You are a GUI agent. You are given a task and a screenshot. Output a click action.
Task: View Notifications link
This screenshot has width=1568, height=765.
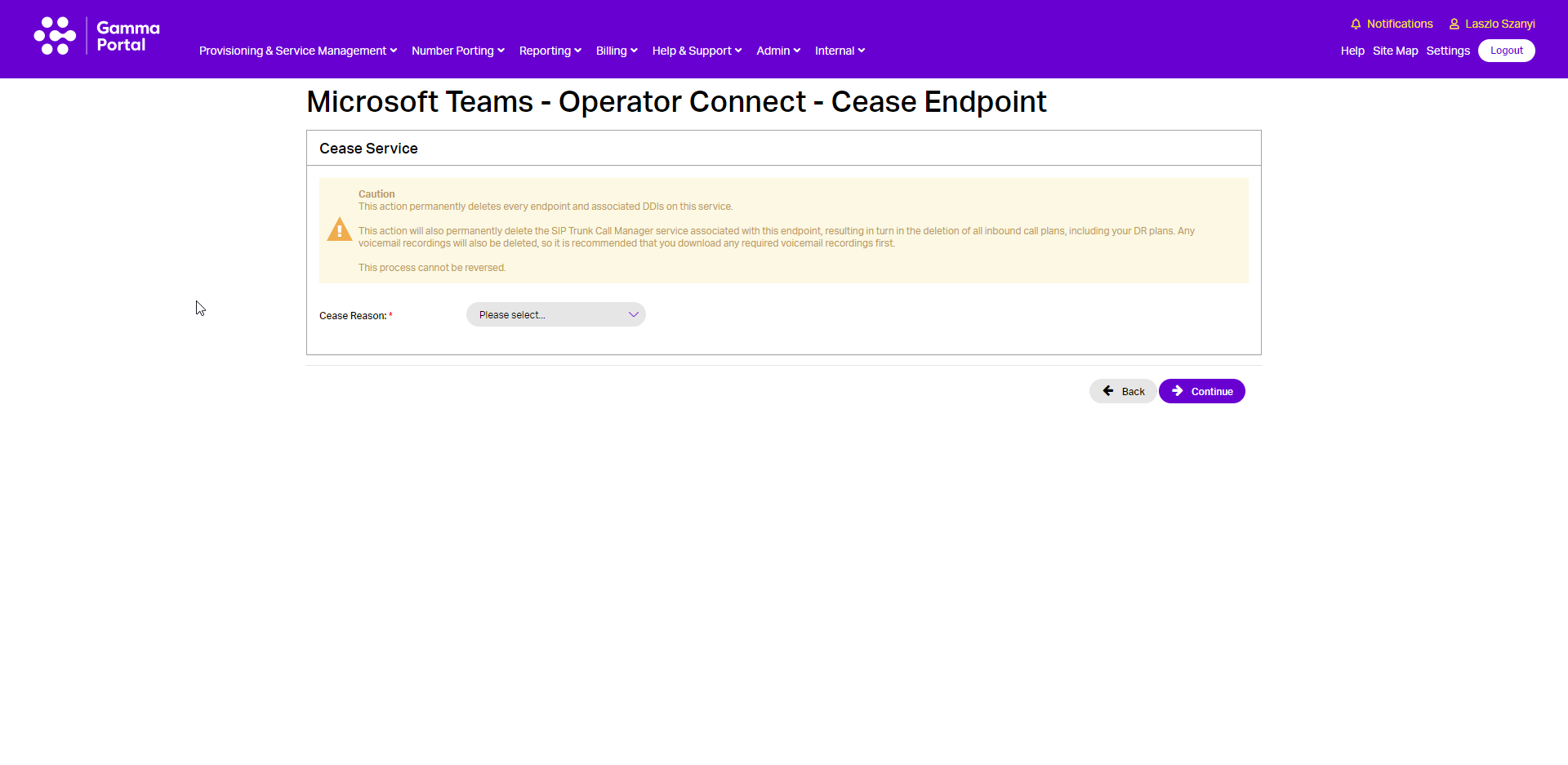(x=1400, y=24)
